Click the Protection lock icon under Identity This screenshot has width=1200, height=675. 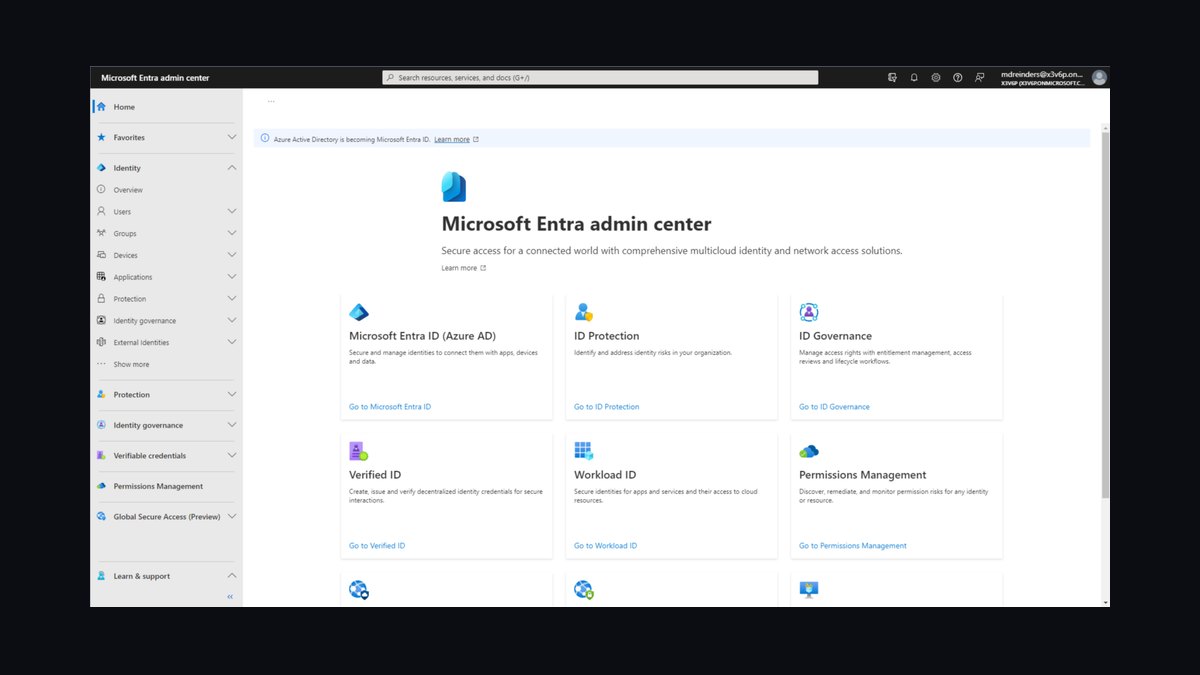point(101,299)
